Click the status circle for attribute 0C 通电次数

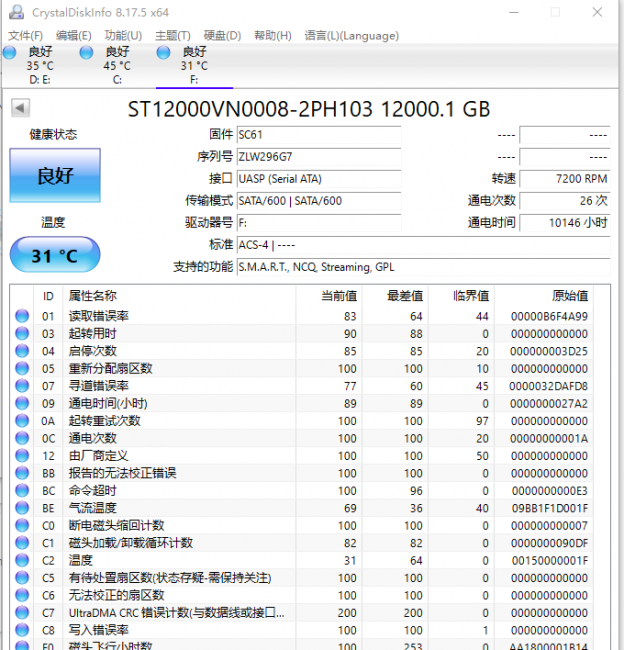[x=22, y=438]
